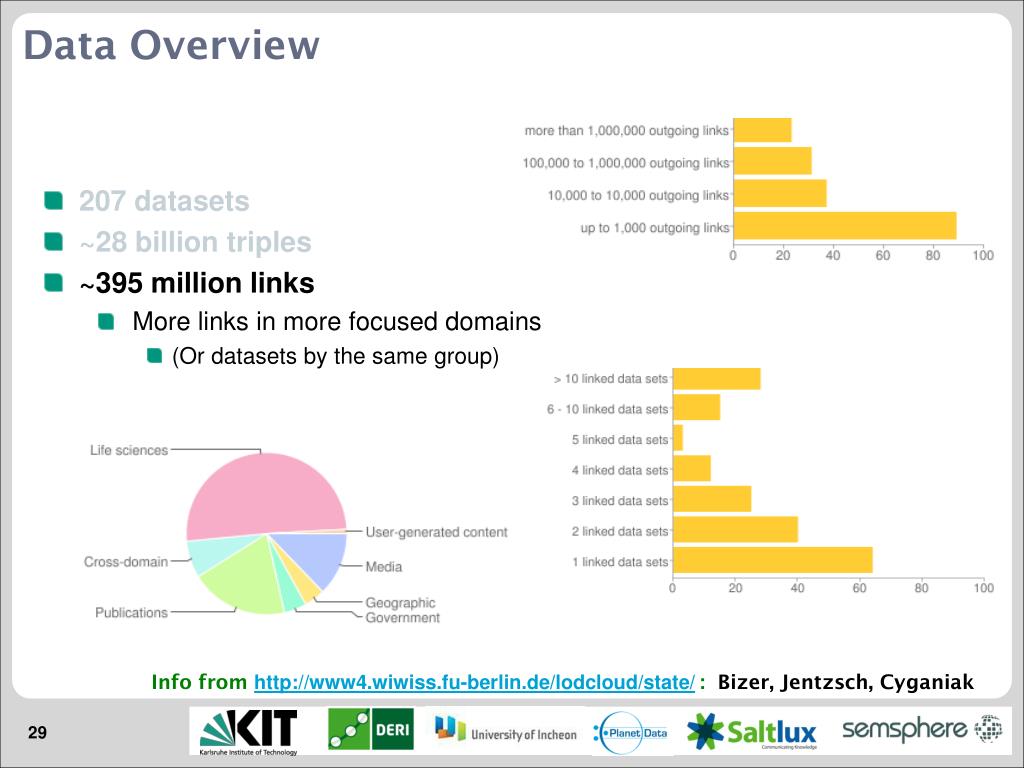Click the '> 10 linked data sets' bar
Screen dimensions: 1024x768
point(716,379)
